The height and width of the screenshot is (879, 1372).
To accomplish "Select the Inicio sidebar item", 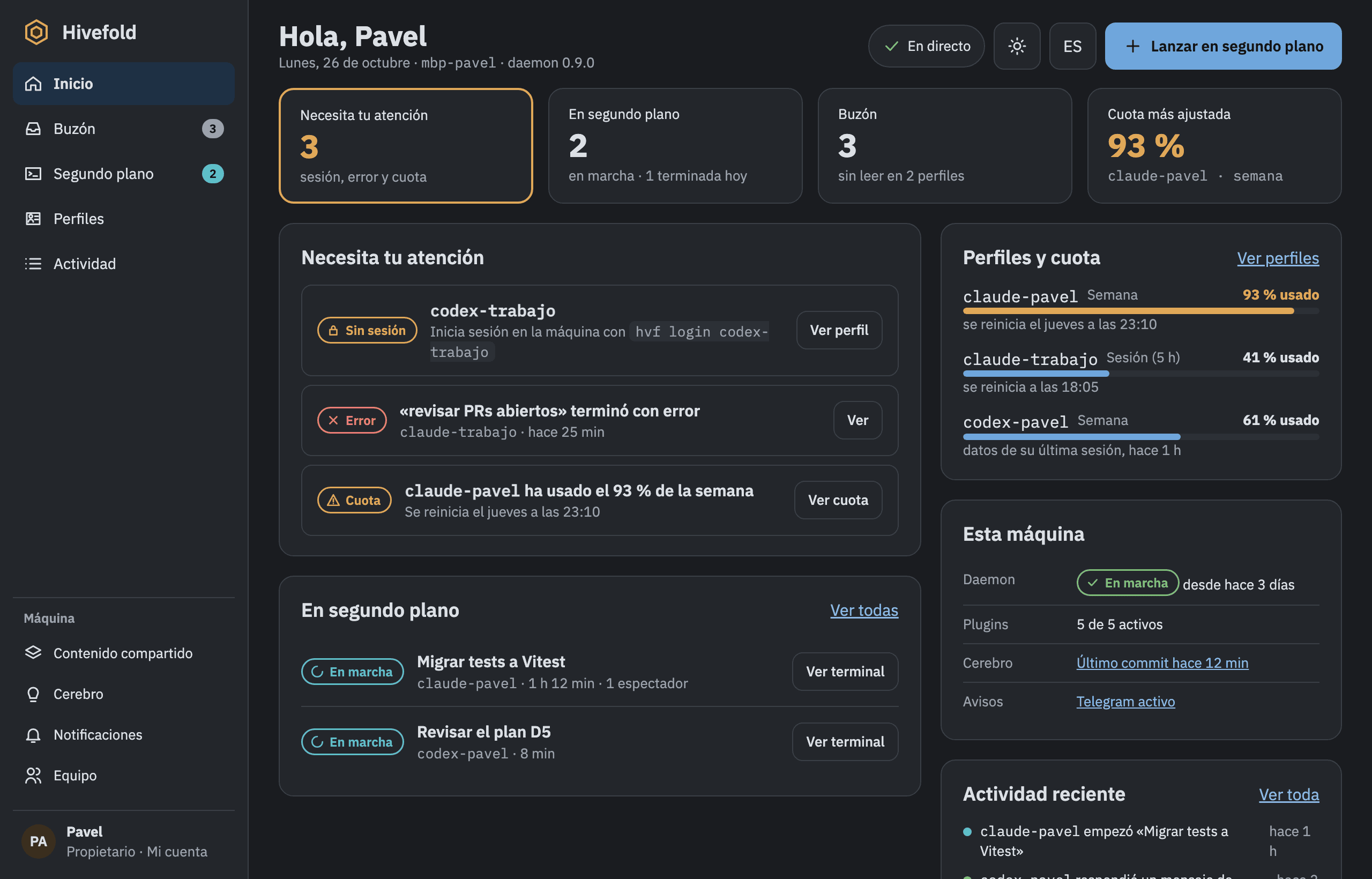I will point(124,83).
